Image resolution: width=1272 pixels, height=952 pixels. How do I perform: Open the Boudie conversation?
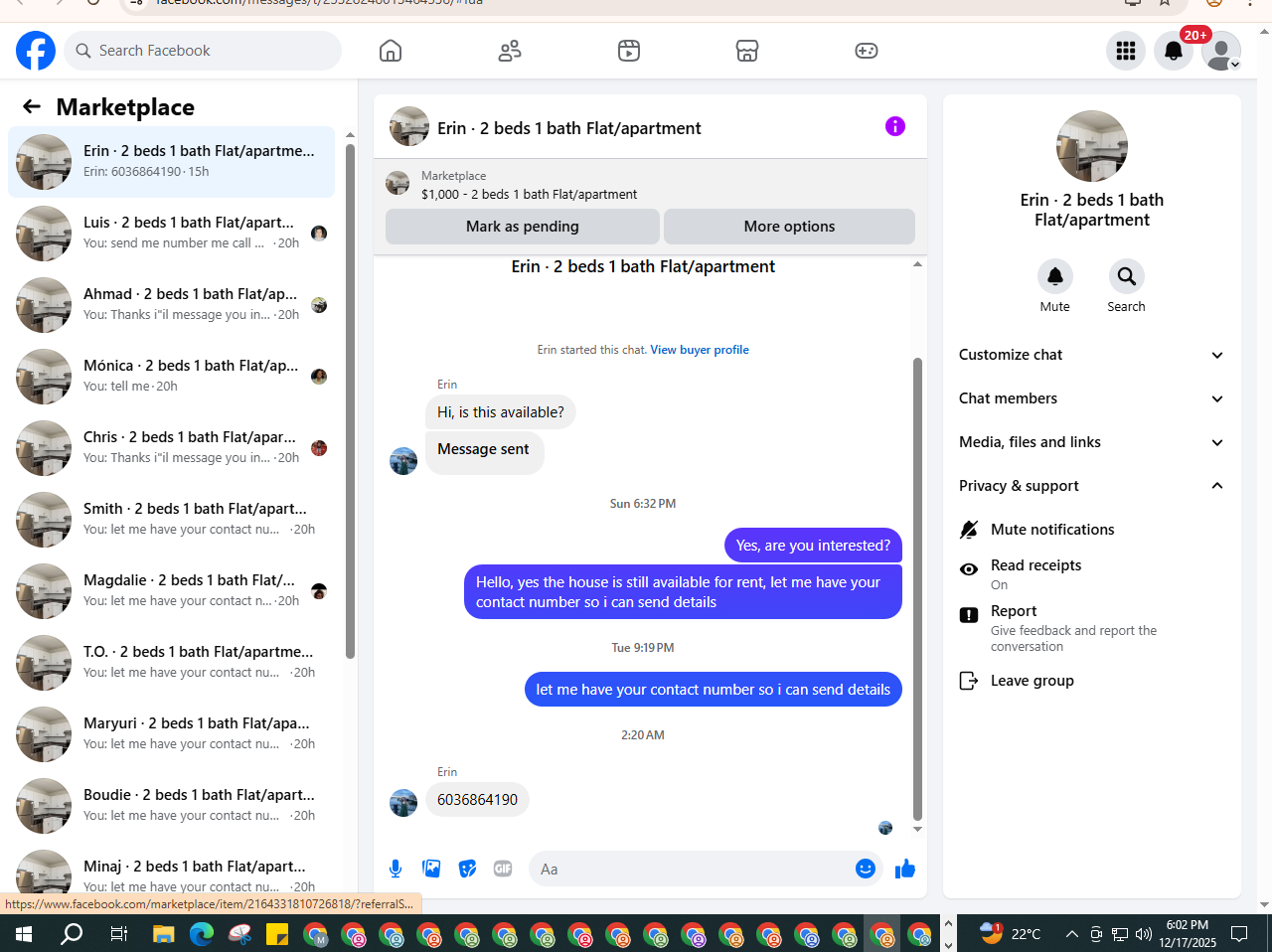[x=171, y=806]
